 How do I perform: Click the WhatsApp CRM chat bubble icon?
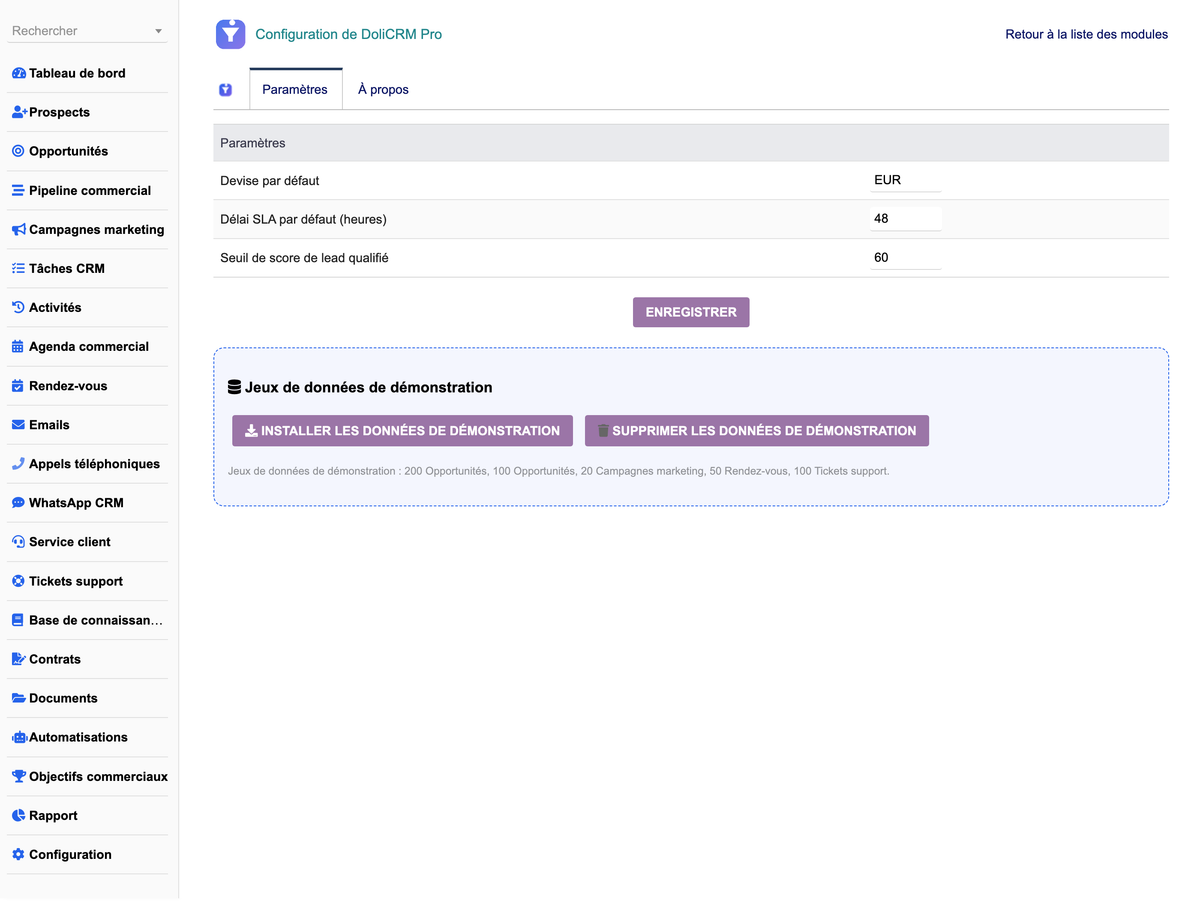pos(18,503)
